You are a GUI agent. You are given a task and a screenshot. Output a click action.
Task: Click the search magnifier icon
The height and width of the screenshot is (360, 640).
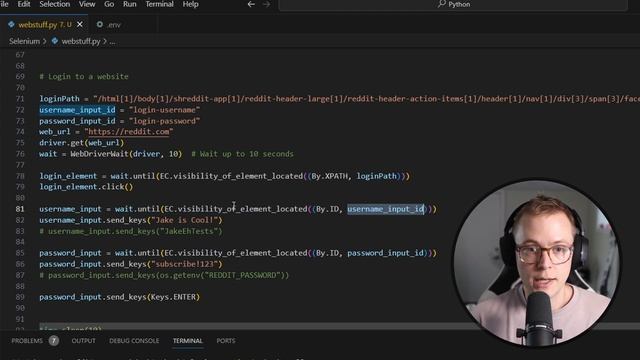point(442,4)
